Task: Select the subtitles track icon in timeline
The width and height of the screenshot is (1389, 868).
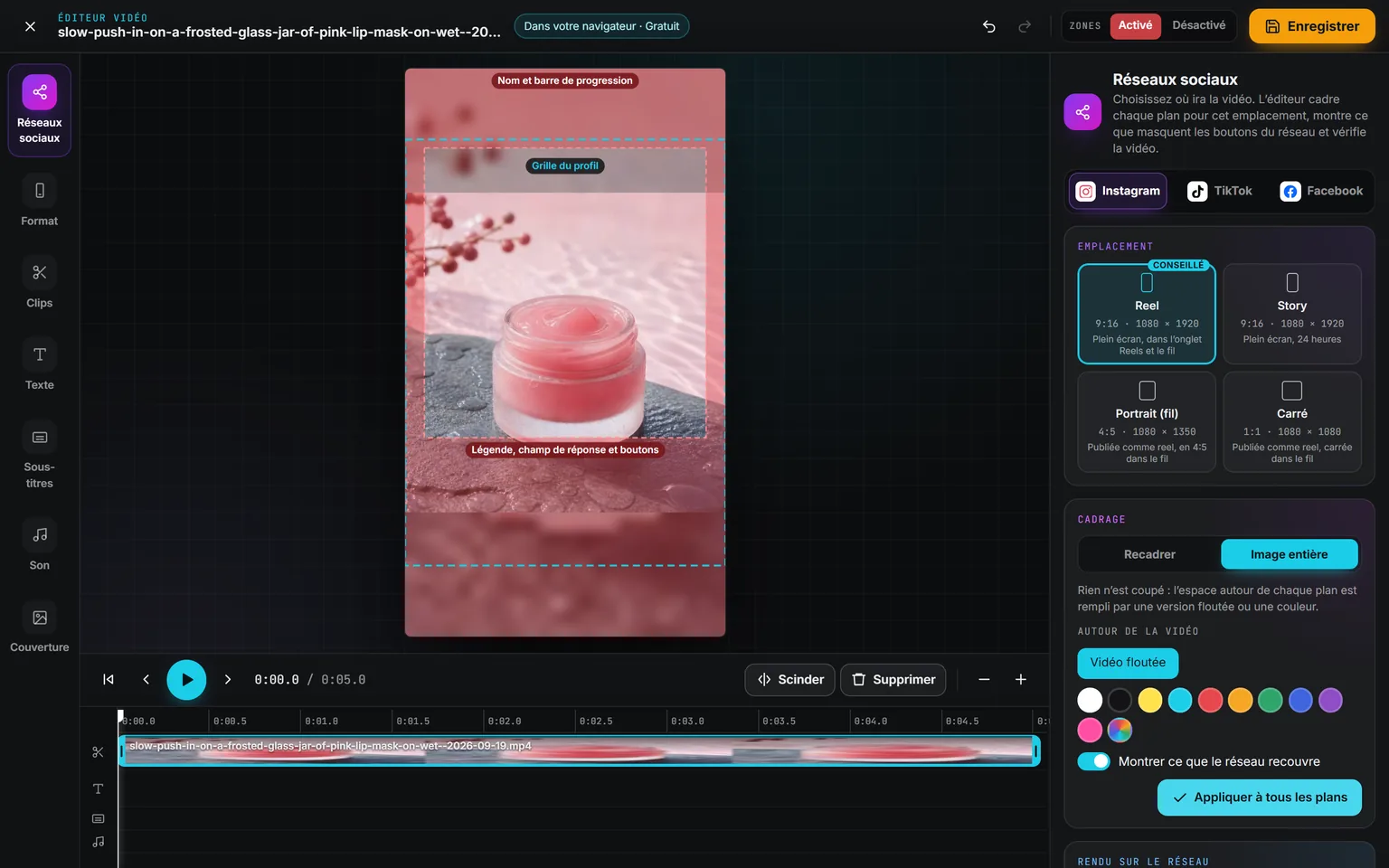Action: click(99, 818)
